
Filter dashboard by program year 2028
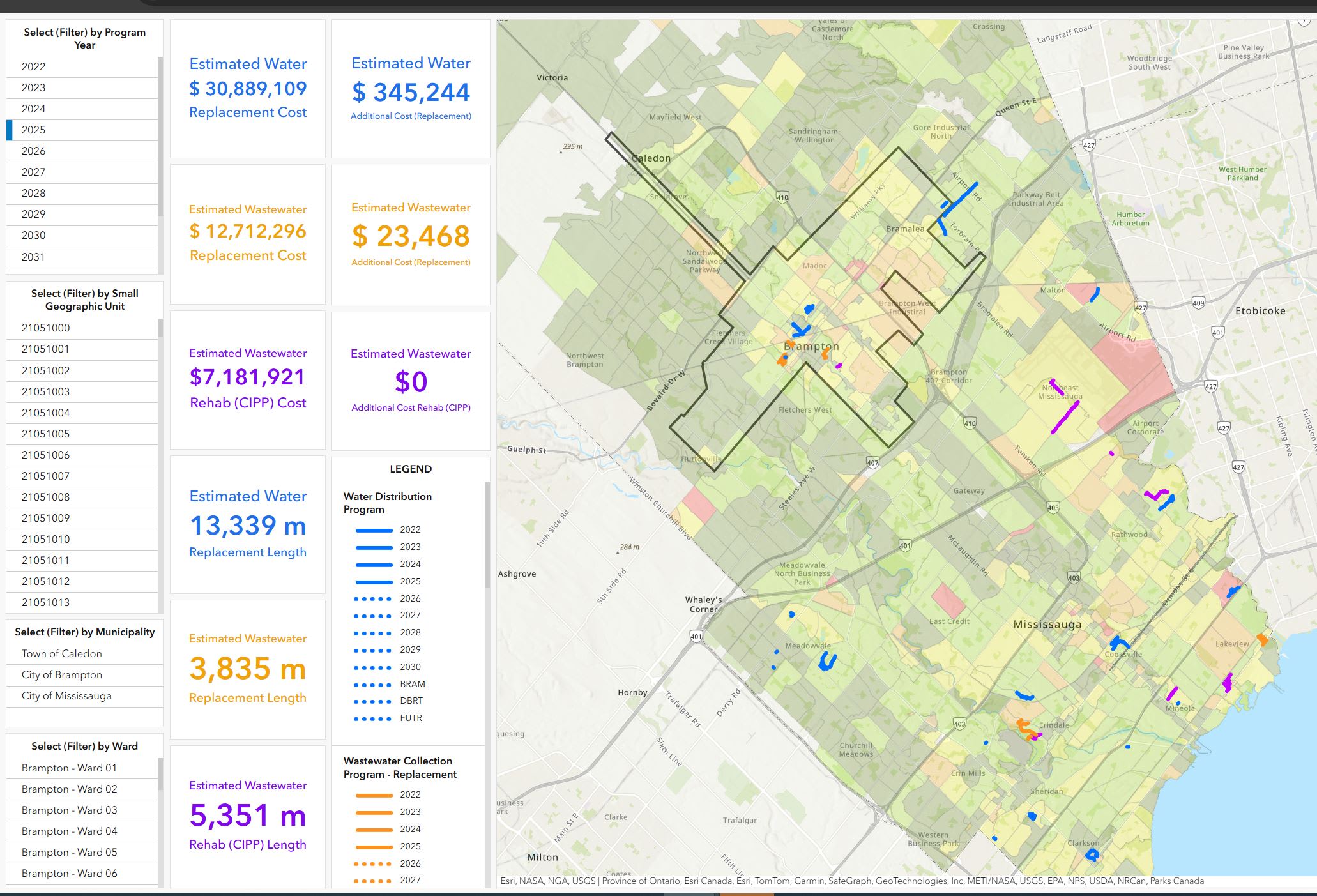pos(82,194)
